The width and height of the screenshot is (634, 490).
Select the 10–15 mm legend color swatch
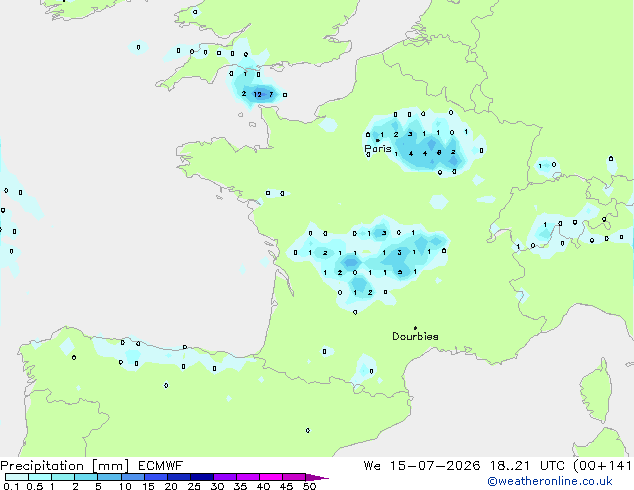pyautogui.click(x=132, y=477)
